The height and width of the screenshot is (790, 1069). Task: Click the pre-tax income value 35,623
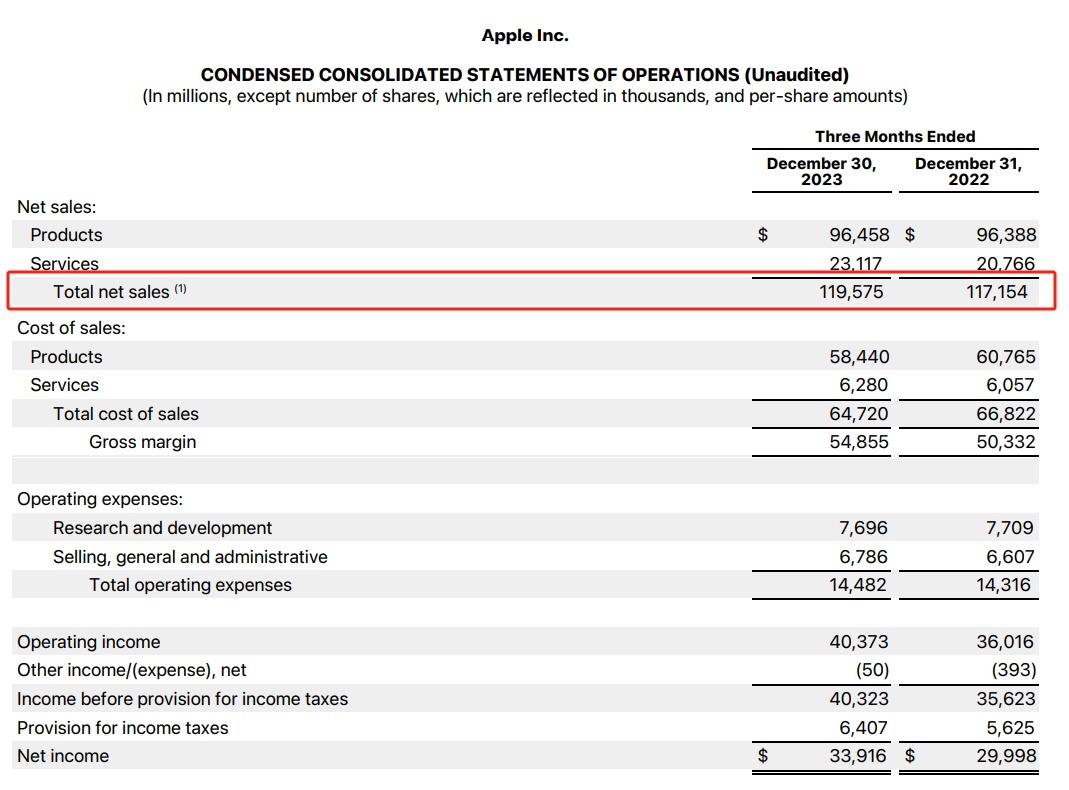point(1006,699)
